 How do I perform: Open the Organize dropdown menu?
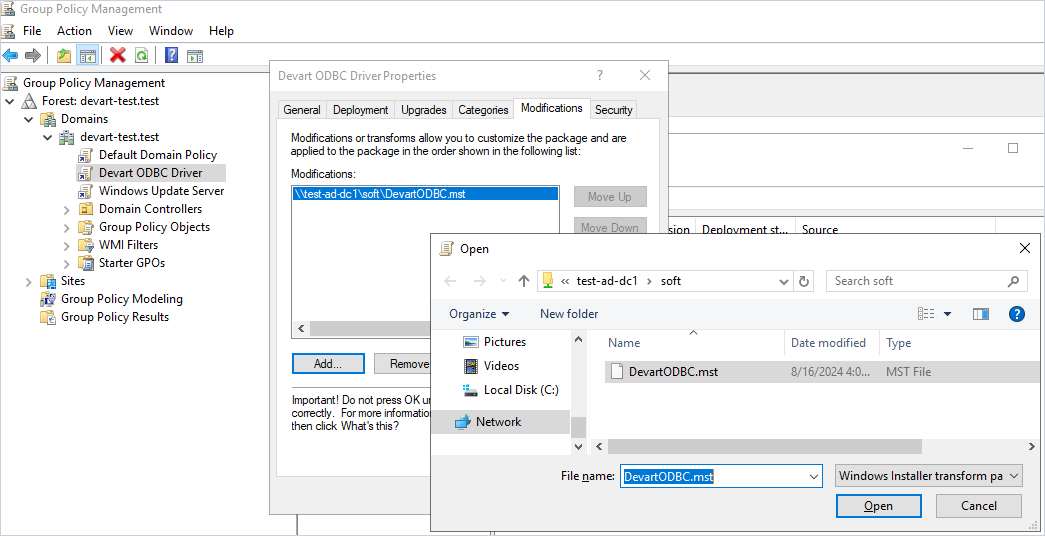click(479, 314)
